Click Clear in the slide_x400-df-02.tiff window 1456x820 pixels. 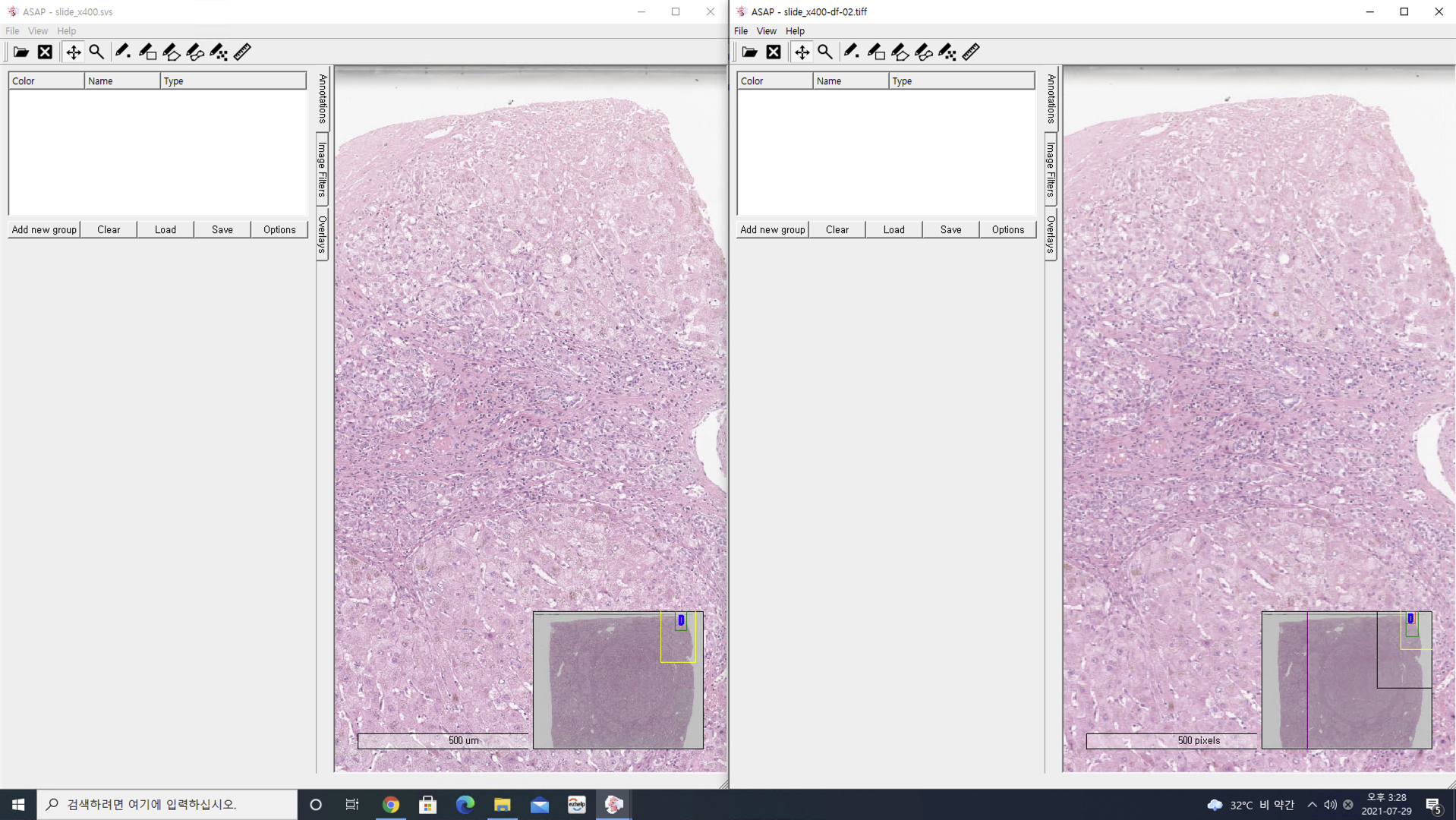[x=837, y=229]
